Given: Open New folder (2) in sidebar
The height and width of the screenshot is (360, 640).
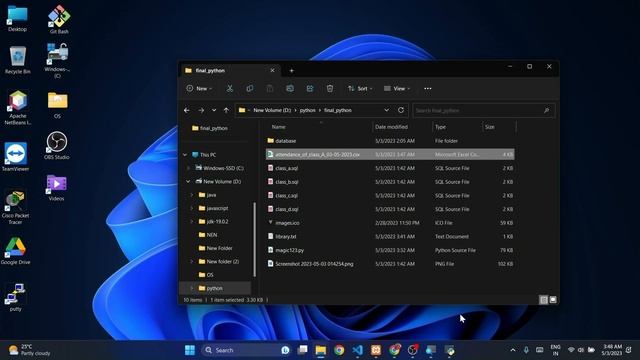Looking at the screenshot, I should 222,262.
